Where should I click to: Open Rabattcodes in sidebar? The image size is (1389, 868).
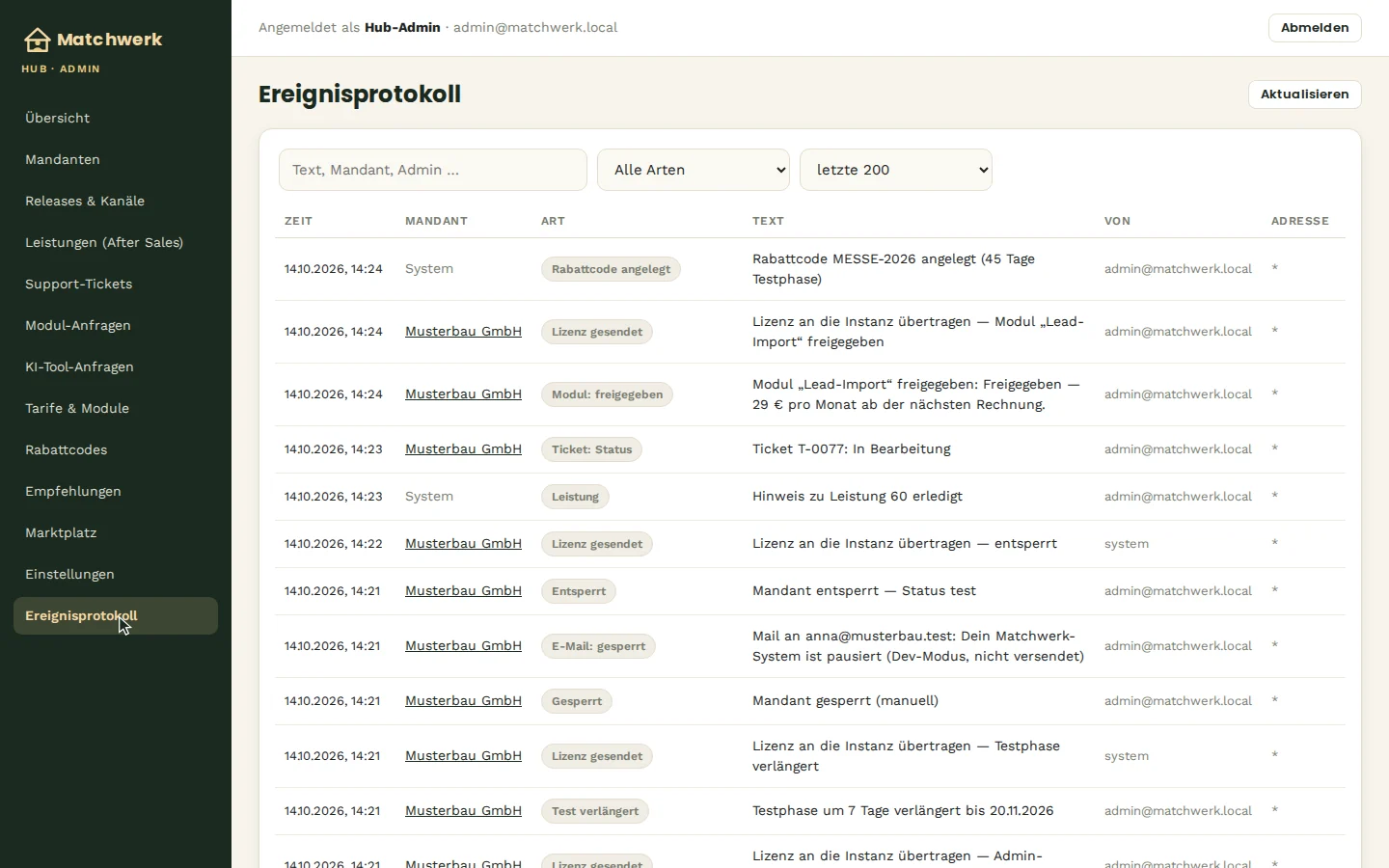pos(116,449)
